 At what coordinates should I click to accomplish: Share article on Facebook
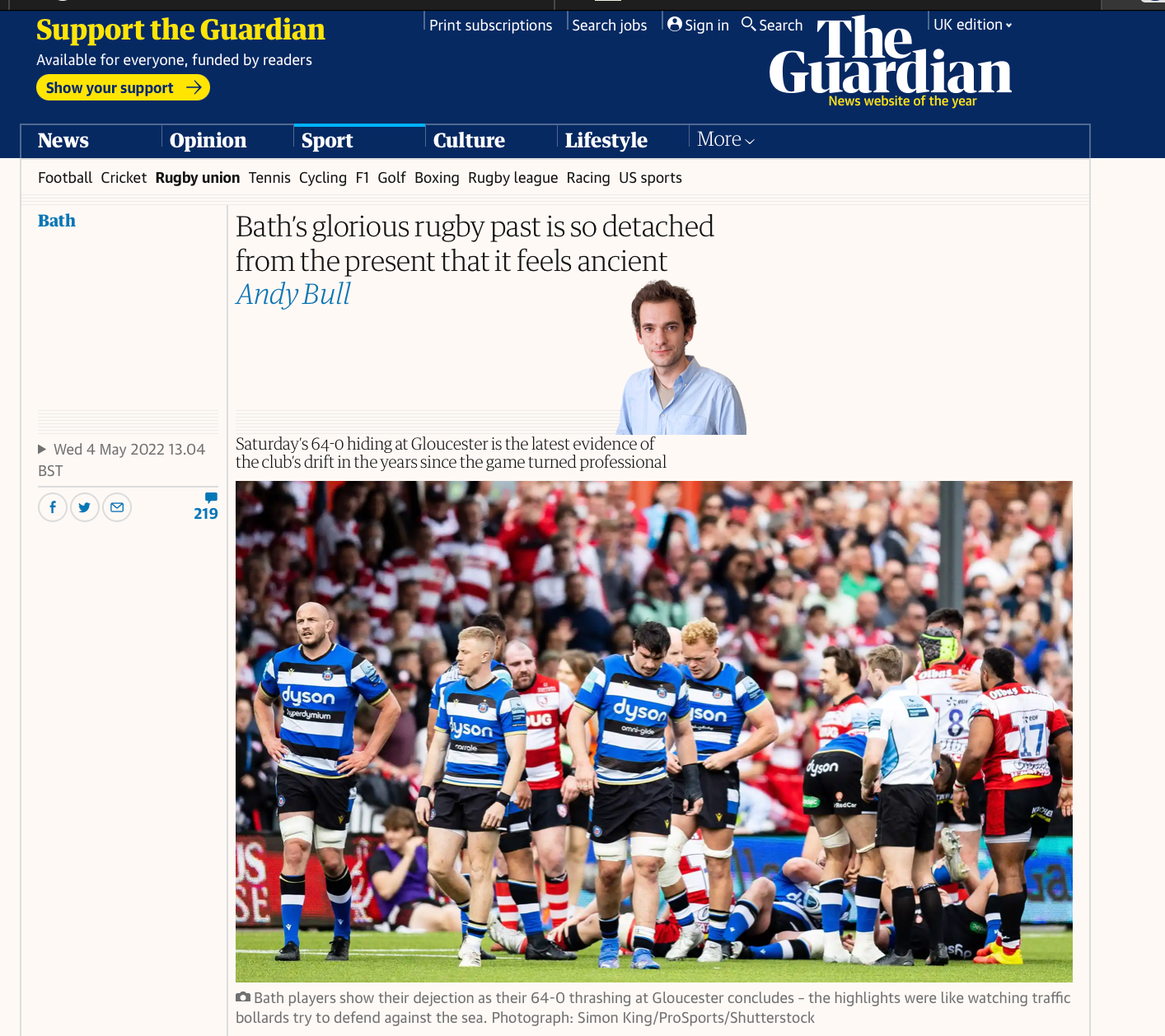[x=53, y=507]
